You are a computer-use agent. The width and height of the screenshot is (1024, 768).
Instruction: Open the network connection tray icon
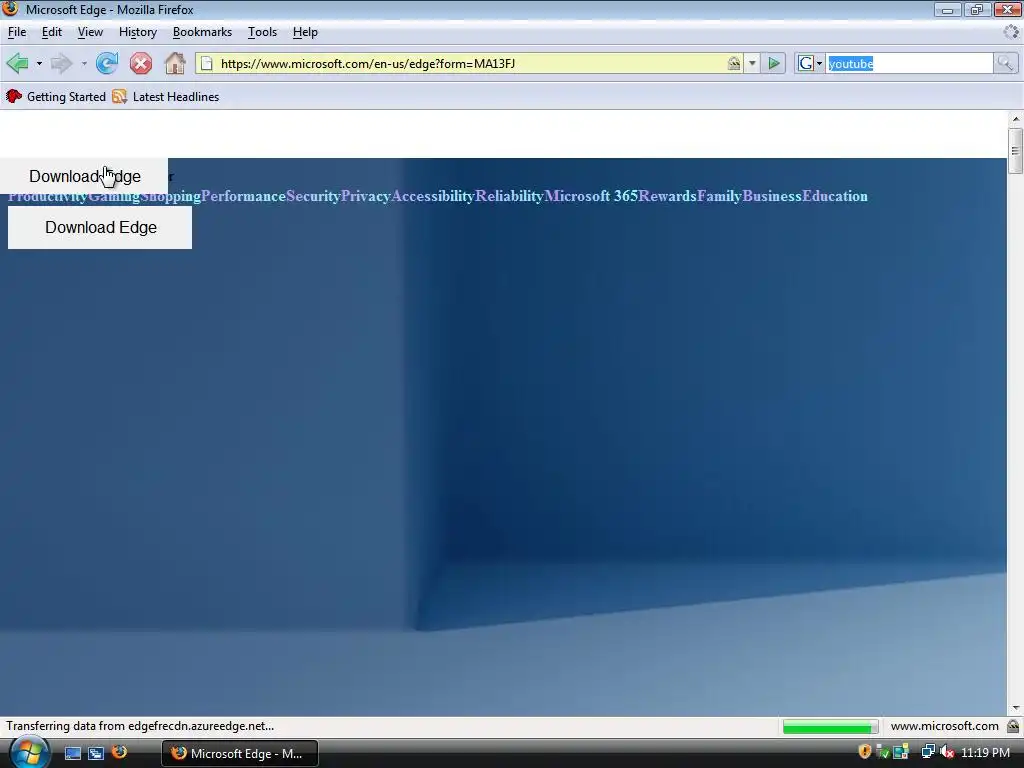click(927, 752)
